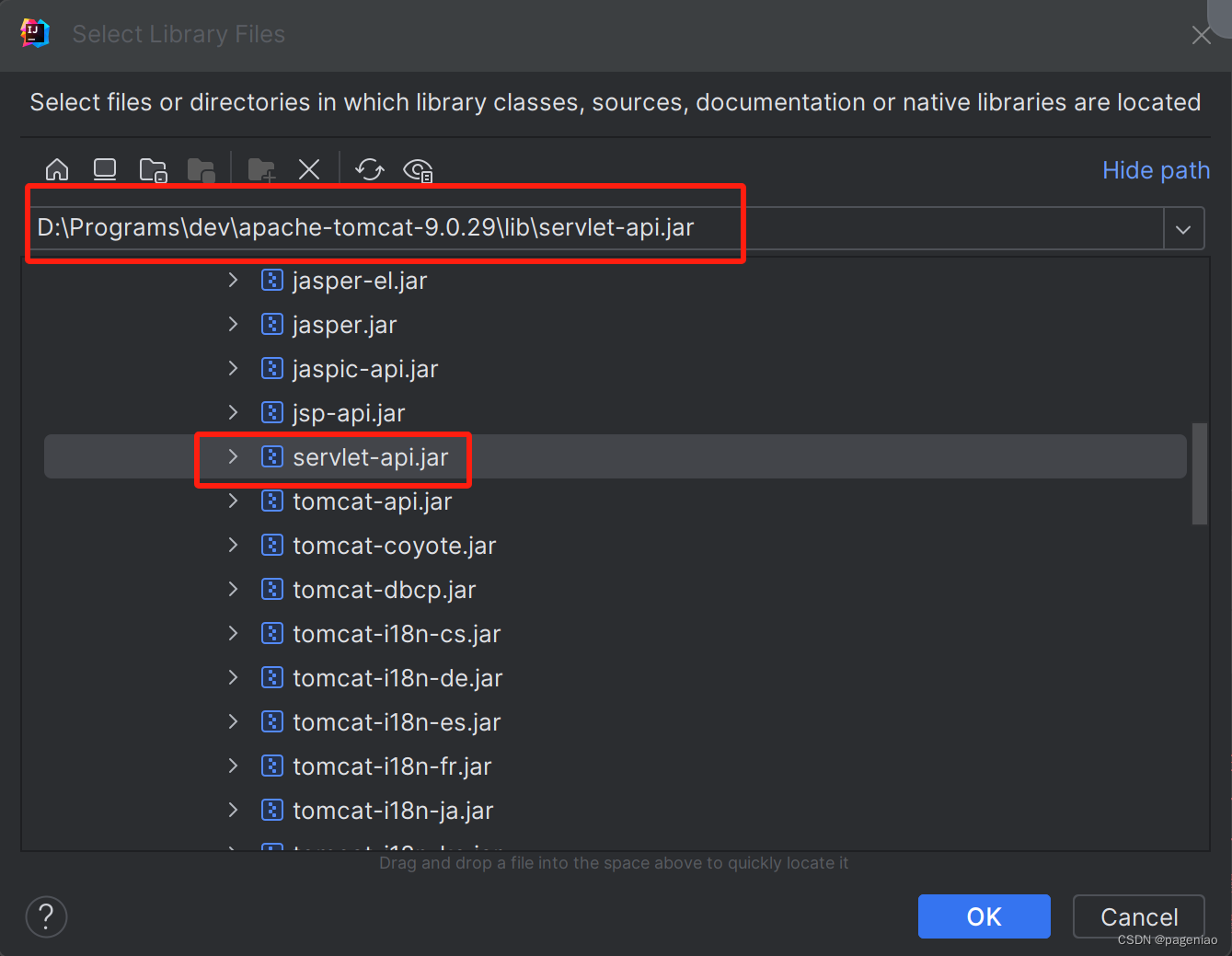
Task: Open the path history dropdown arrow
Action: click(x=1183, y=229)
